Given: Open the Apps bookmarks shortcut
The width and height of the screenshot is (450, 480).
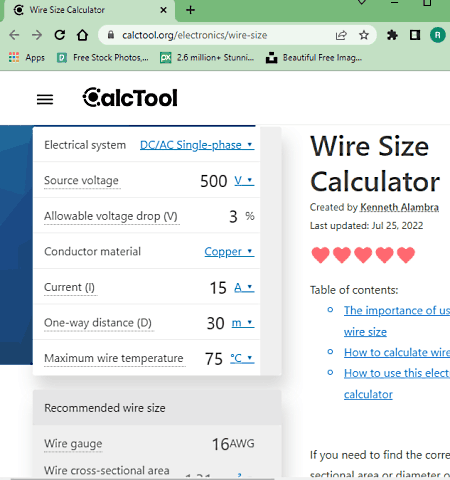Looking at the screenshot, I should tap(27, 58).
